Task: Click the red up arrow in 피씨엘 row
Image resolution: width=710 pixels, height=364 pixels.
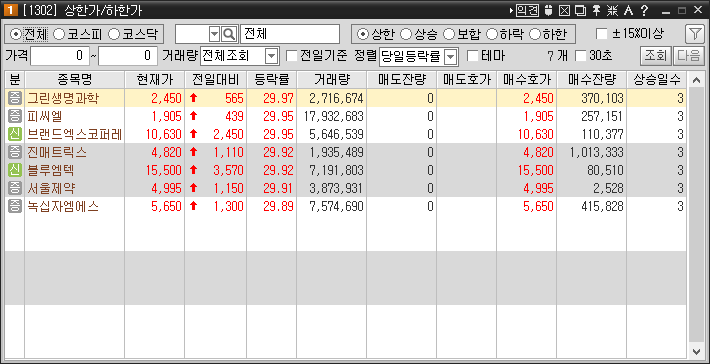Action: (x=194, y=116)
